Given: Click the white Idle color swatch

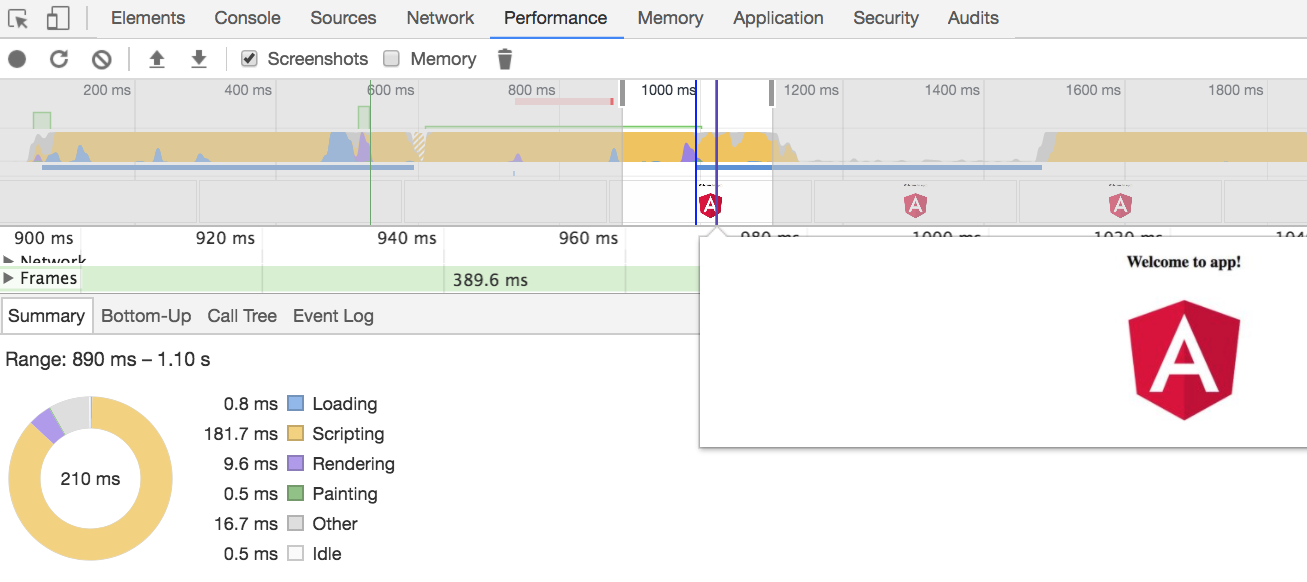Looking at the screenshot, I should (295, 554).
